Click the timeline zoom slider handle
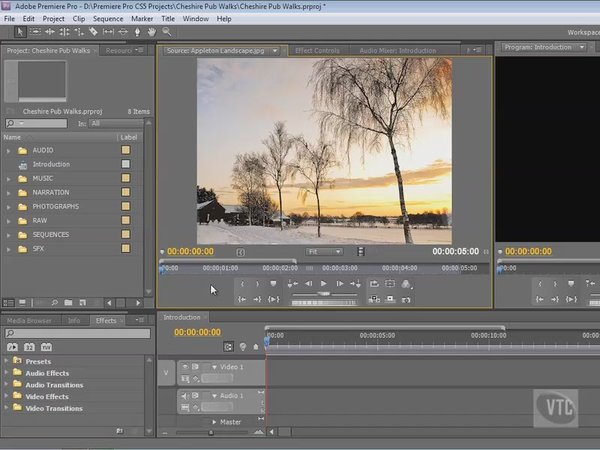The image size is (600, 450). click(212, 432)
